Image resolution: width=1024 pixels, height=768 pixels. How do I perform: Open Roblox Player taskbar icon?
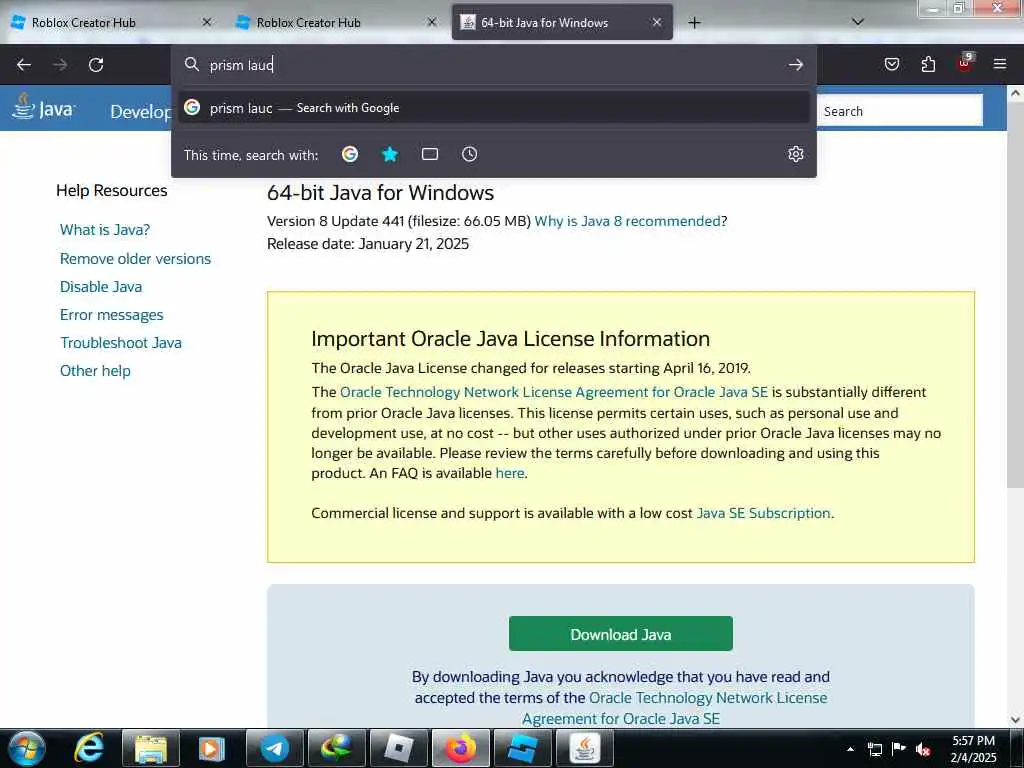(398, 748)
